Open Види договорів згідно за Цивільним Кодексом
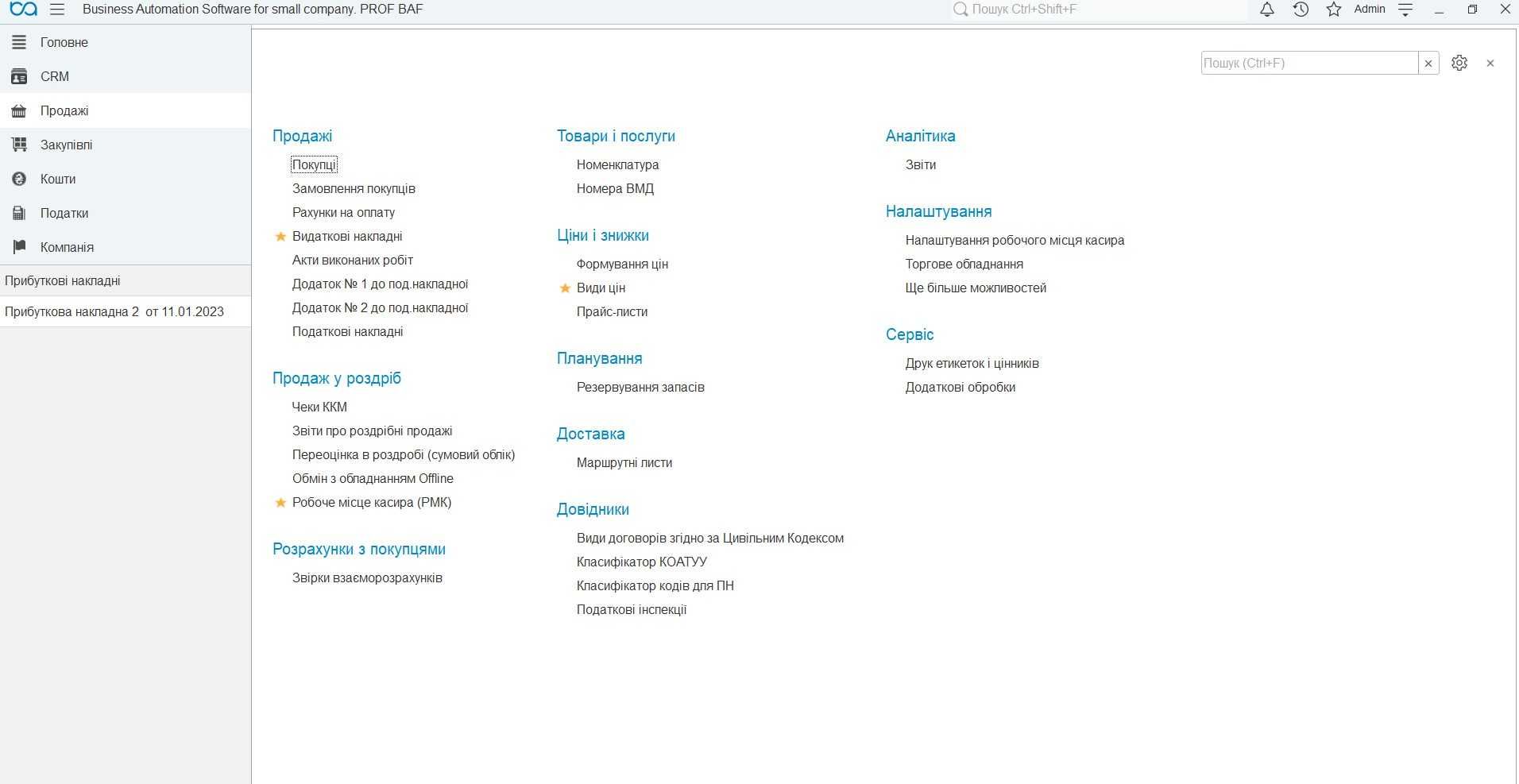The height and width of the screenshot is (784, 1519). click(x=710, y=539)
